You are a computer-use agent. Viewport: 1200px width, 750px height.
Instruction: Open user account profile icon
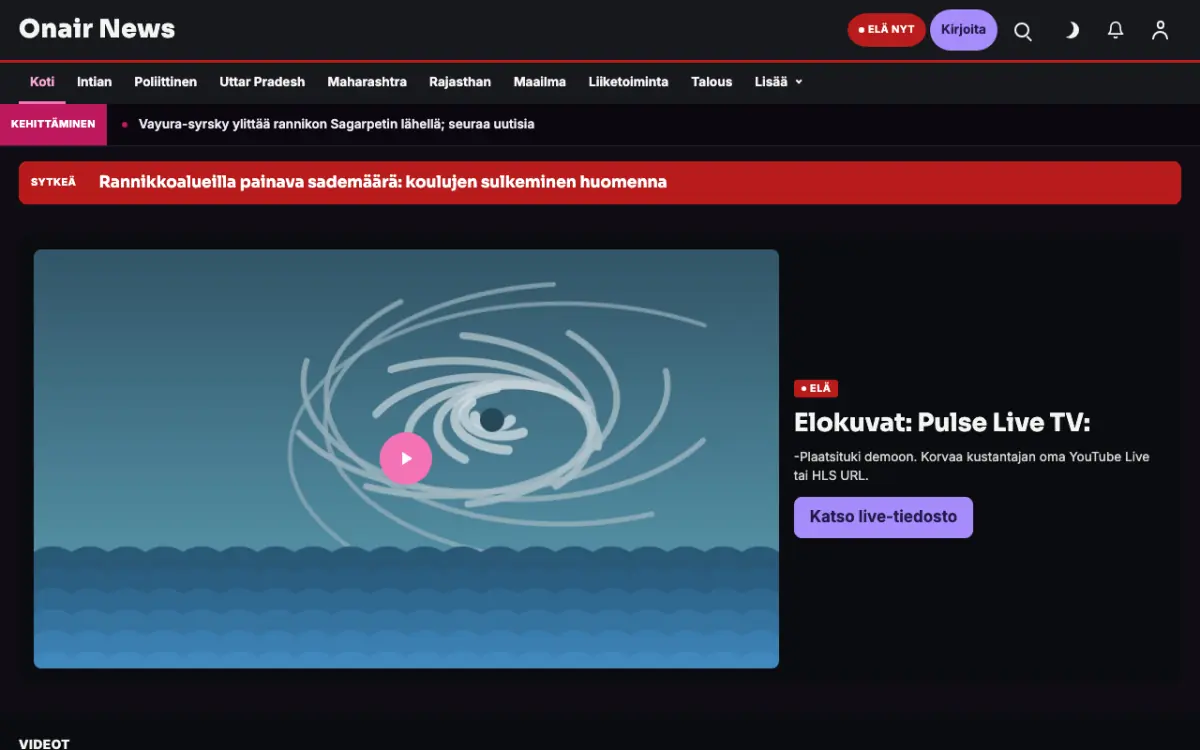1160,30
